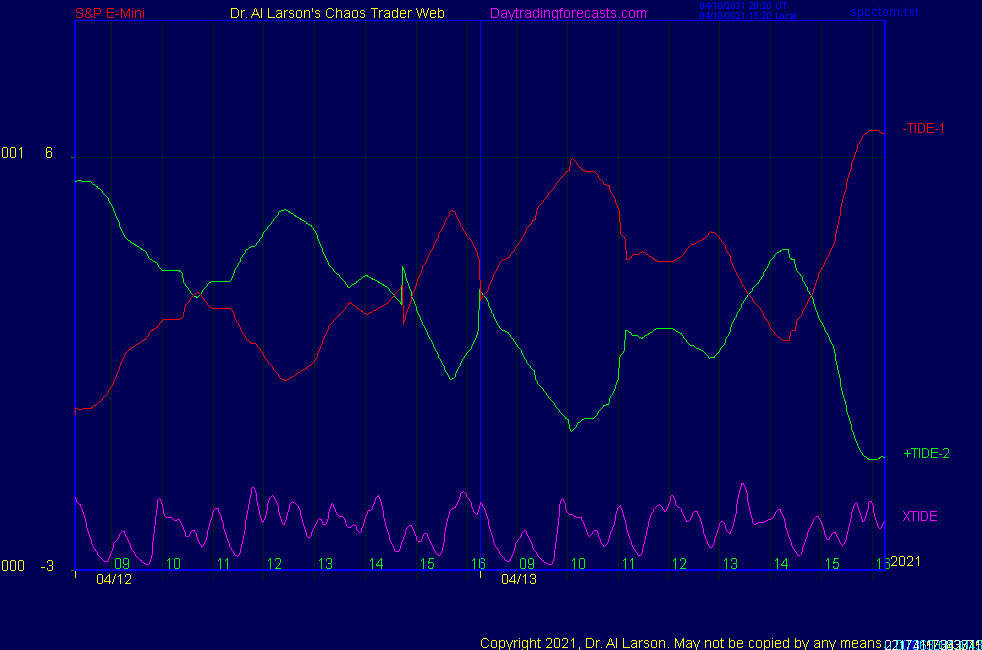The image size is (982, 650).
Task: Click 10 hour marker on 04/13 session
Action: click(x=578, y=564)
